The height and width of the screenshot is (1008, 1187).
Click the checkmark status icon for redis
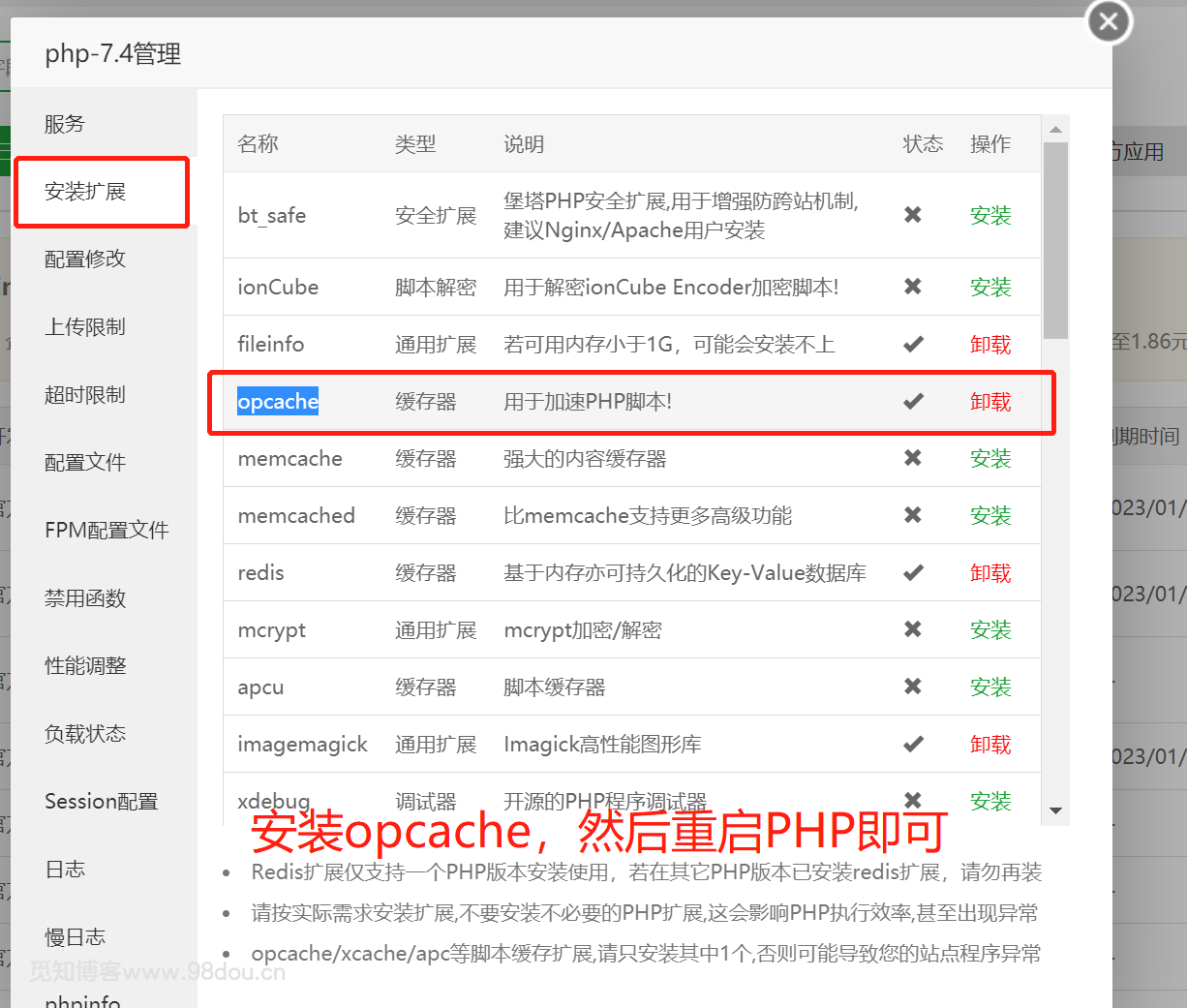pyautogui.click(x=913, y=572)
